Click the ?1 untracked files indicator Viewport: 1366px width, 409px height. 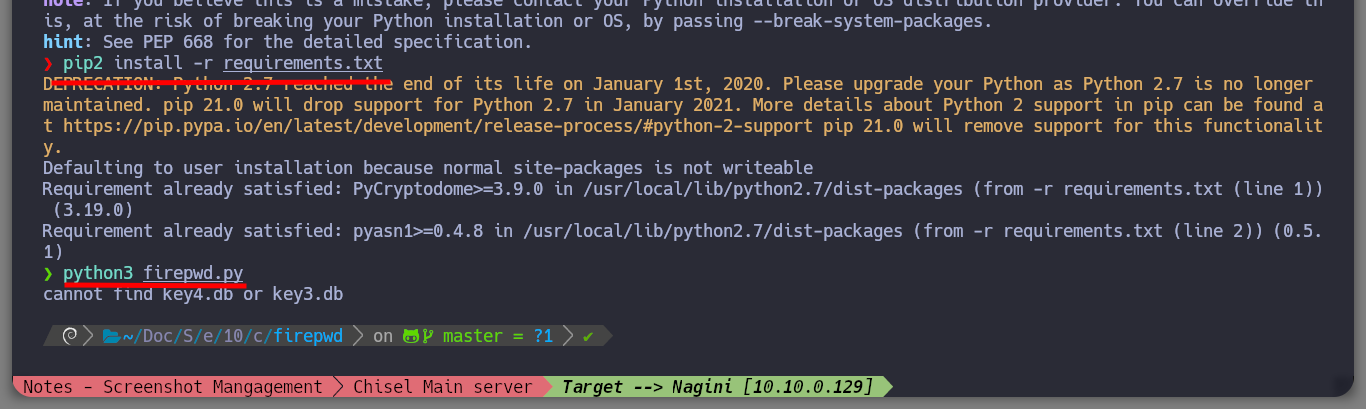[x=543, y=337]
